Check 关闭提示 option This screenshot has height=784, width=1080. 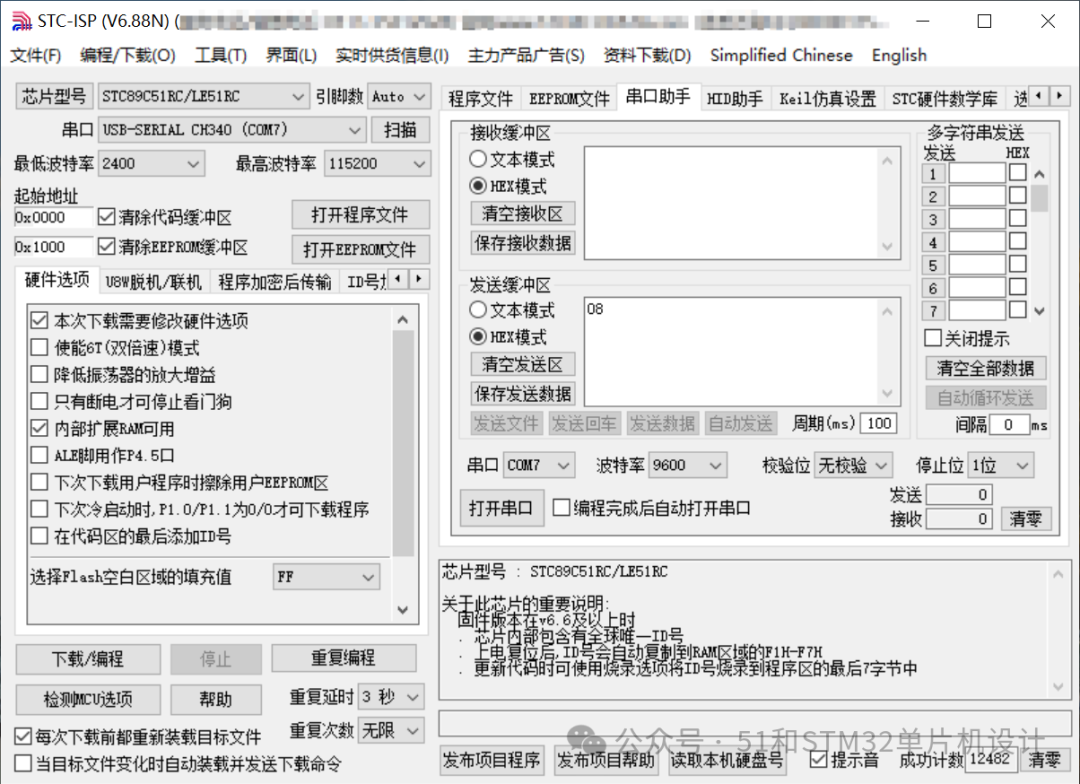[933, 338]
